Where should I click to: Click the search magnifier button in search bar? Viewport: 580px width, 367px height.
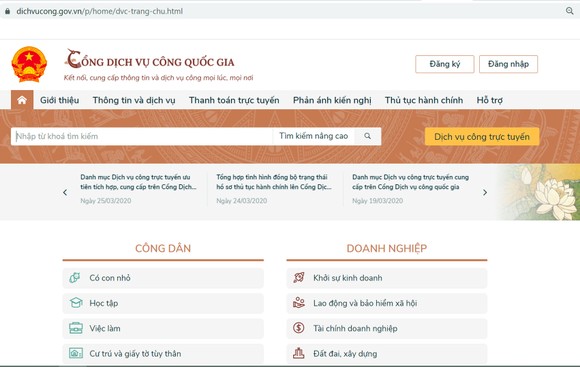click(x=367, y=136)
